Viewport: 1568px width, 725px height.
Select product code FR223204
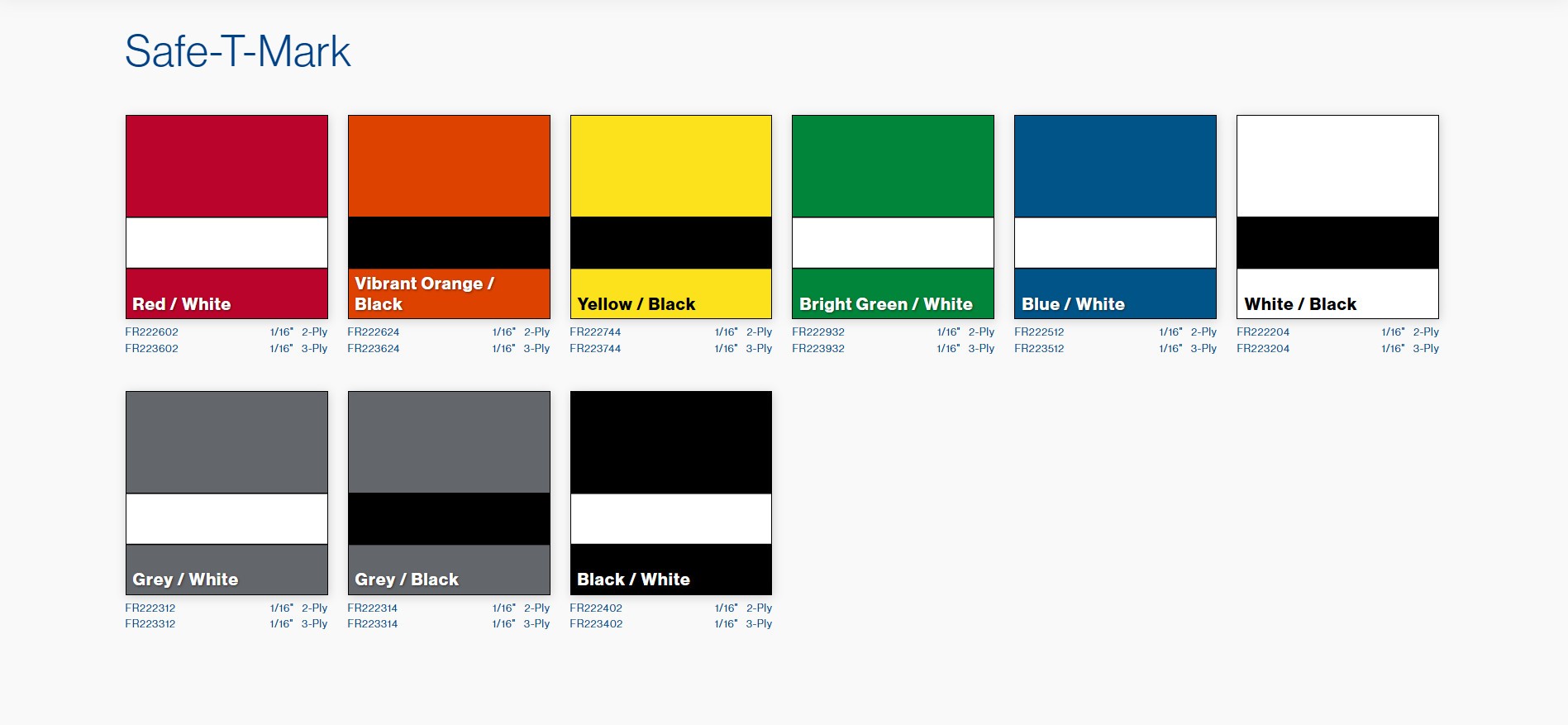click(x=1263, y=349)
